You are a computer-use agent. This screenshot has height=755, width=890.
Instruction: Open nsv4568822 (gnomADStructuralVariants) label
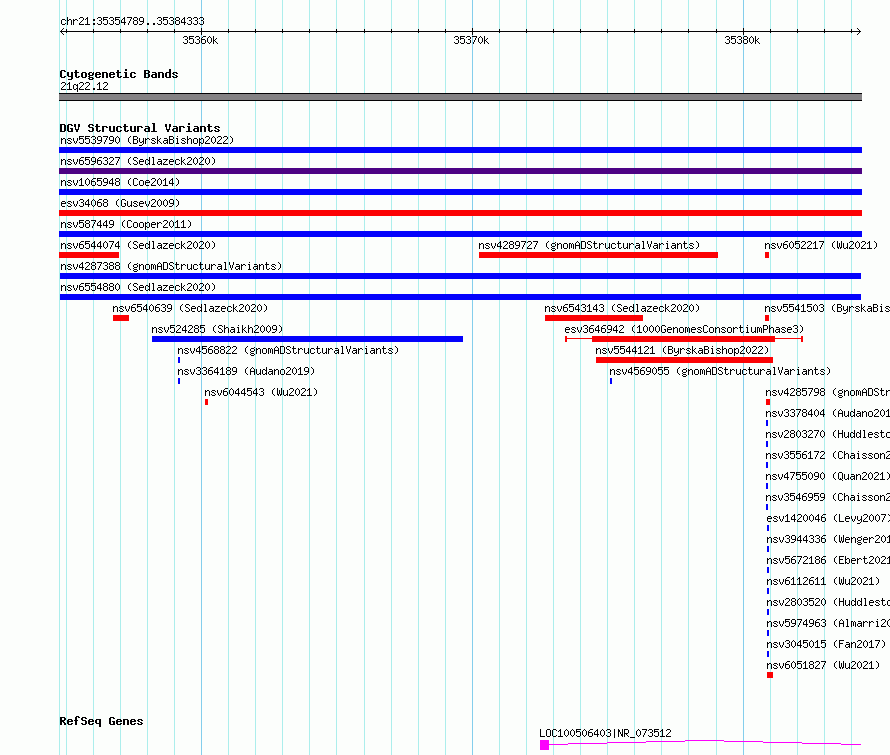288,350
